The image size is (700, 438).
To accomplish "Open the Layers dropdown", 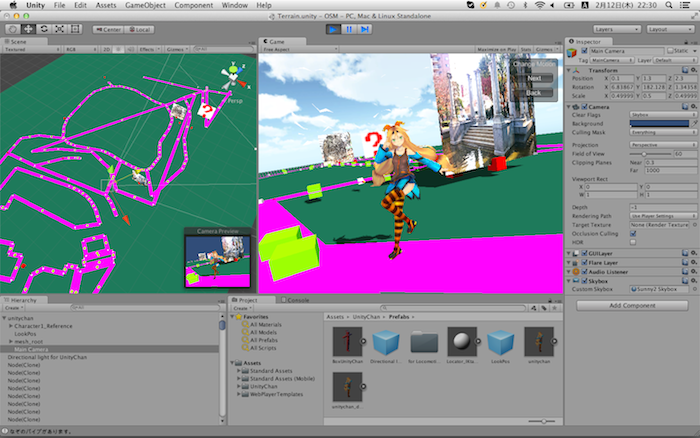I will [617, 29].
